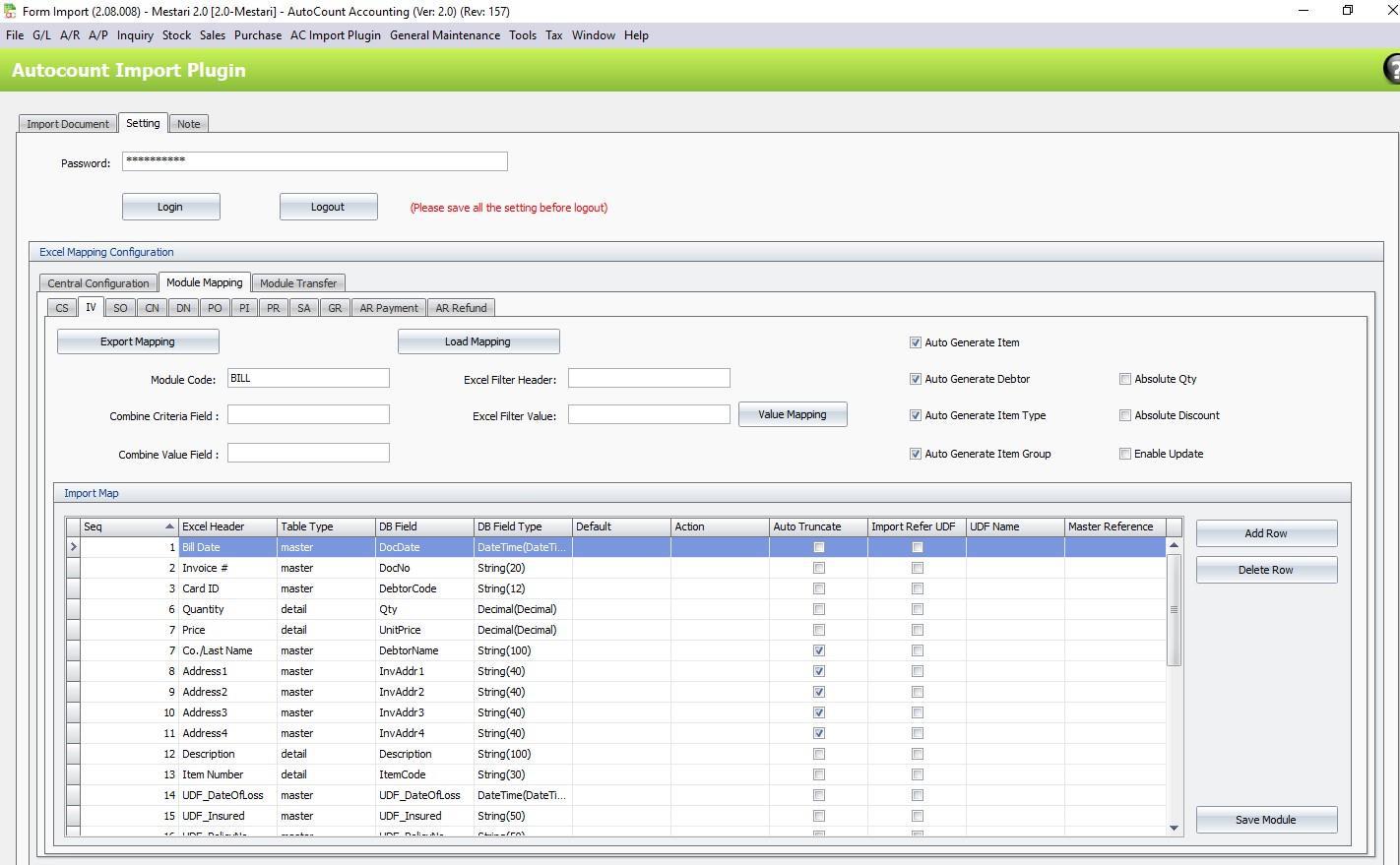Screen dimensions: 1400x865
Task: Click the Excel Filter Header input field
Action: point(649,377)
